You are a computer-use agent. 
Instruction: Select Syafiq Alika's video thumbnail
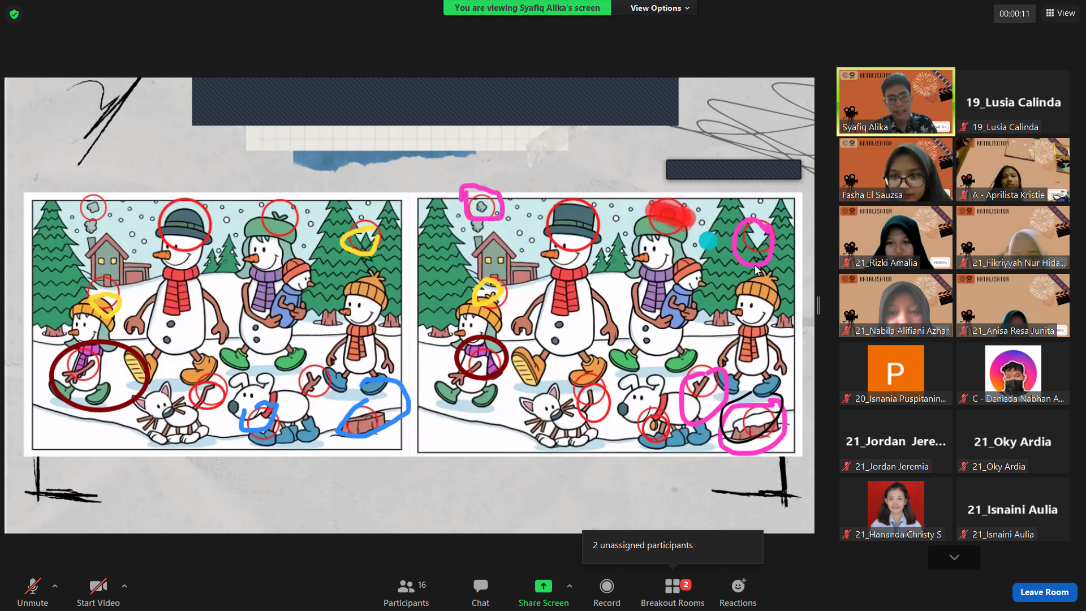pyautogui.click(x=896, y=101)
